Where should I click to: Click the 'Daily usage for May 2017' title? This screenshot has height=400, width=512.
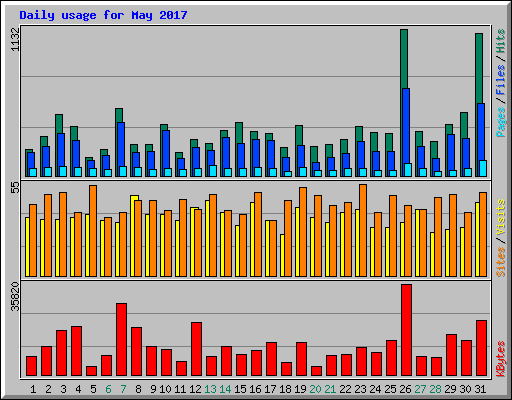(103, 15)
